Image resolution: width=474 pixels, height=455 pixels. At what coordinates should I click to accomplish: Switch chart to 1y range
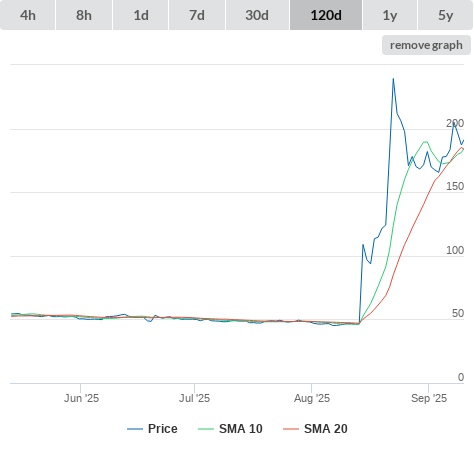click(x=390, y=15)
